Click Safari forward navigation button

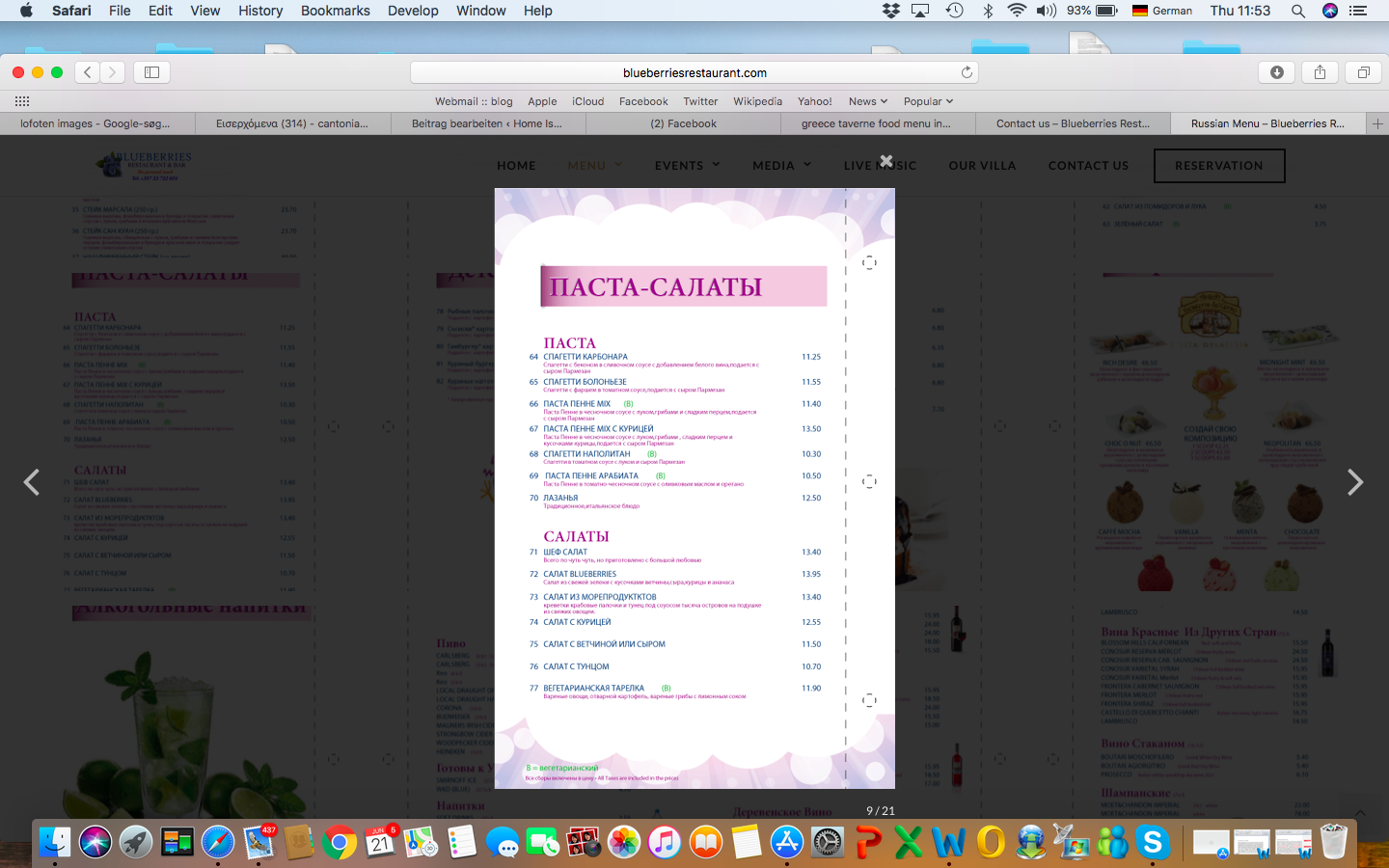113,72
